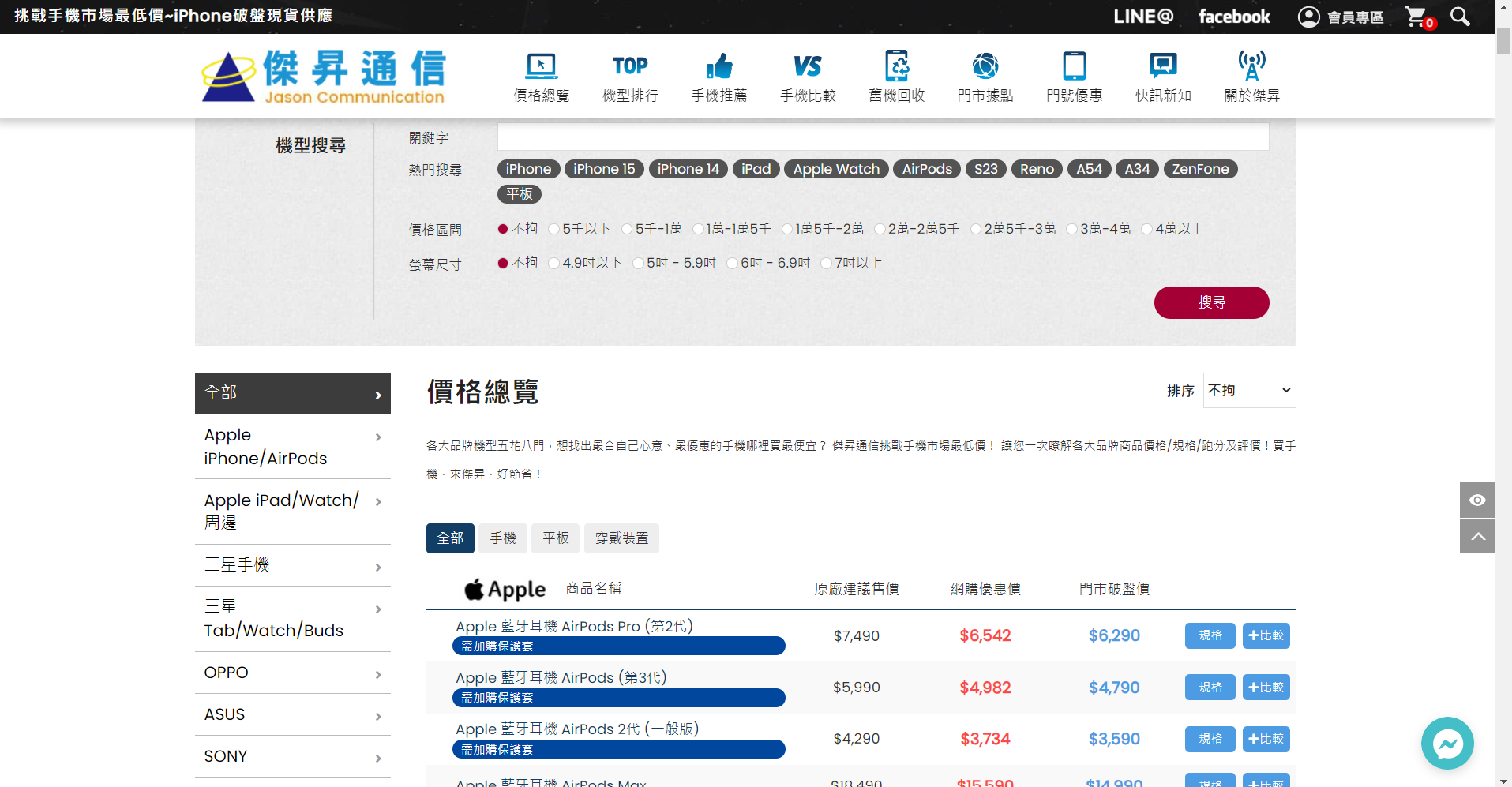Click the TOP 機型排行 ranking icon
The width and height of the screenshot is (1512, 787).
[629, 66]
